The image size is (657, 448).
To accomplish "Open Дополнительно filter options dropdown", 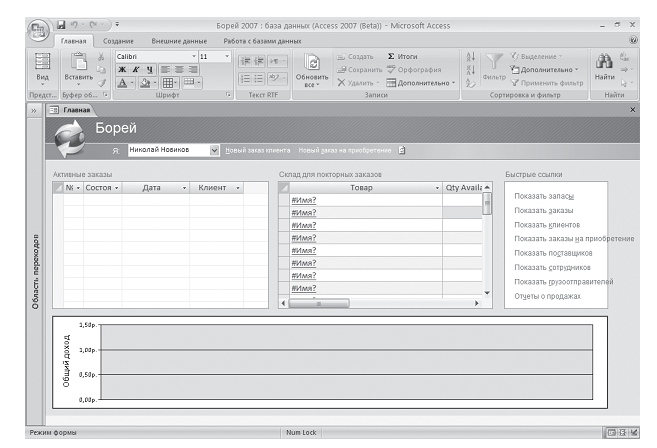I will coord(544,70).
